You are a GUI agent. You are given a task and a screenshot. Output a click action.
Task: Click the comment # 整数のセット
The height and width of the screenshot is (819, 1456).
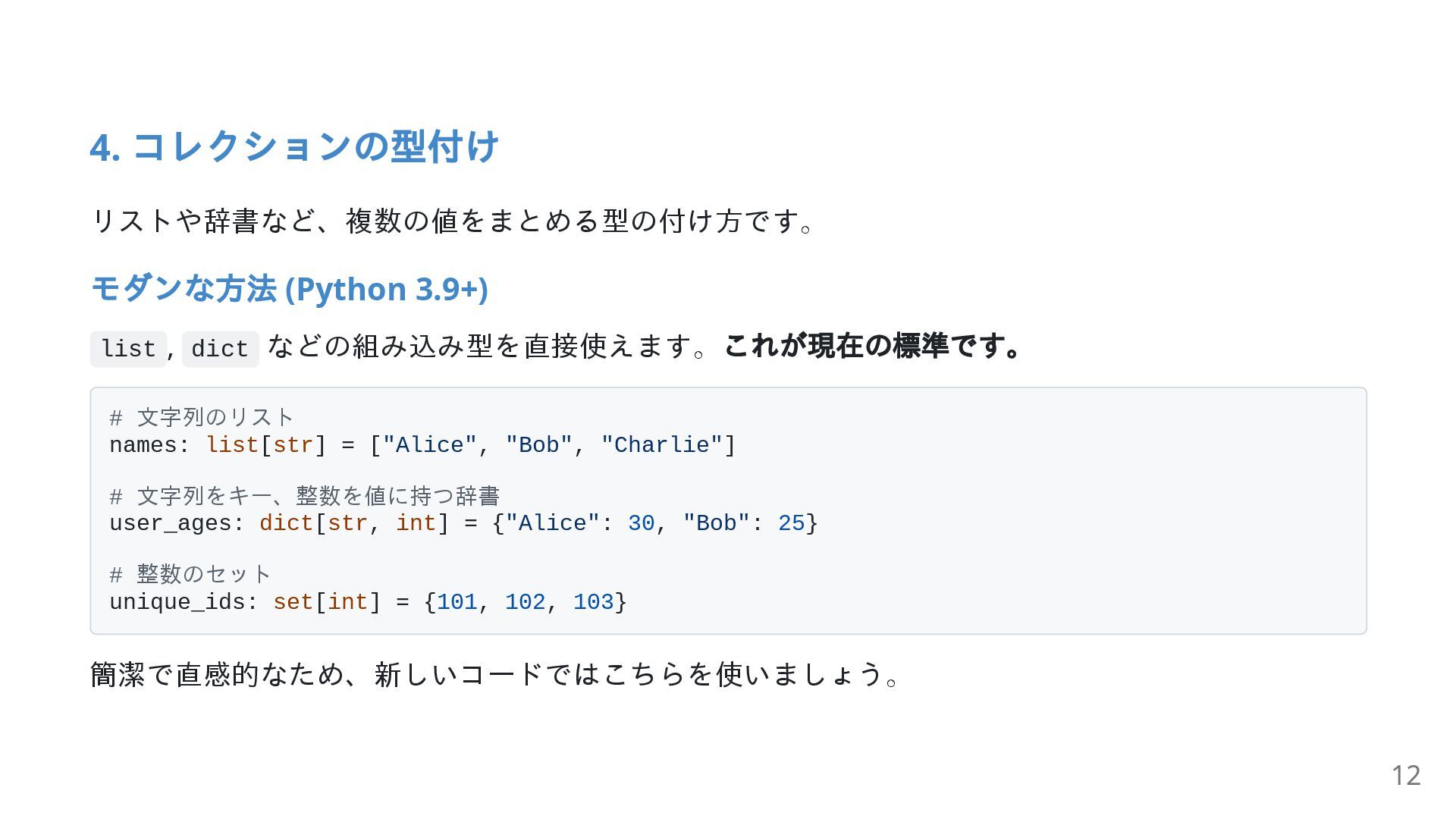pyautogui.click(x=190, y=574)
